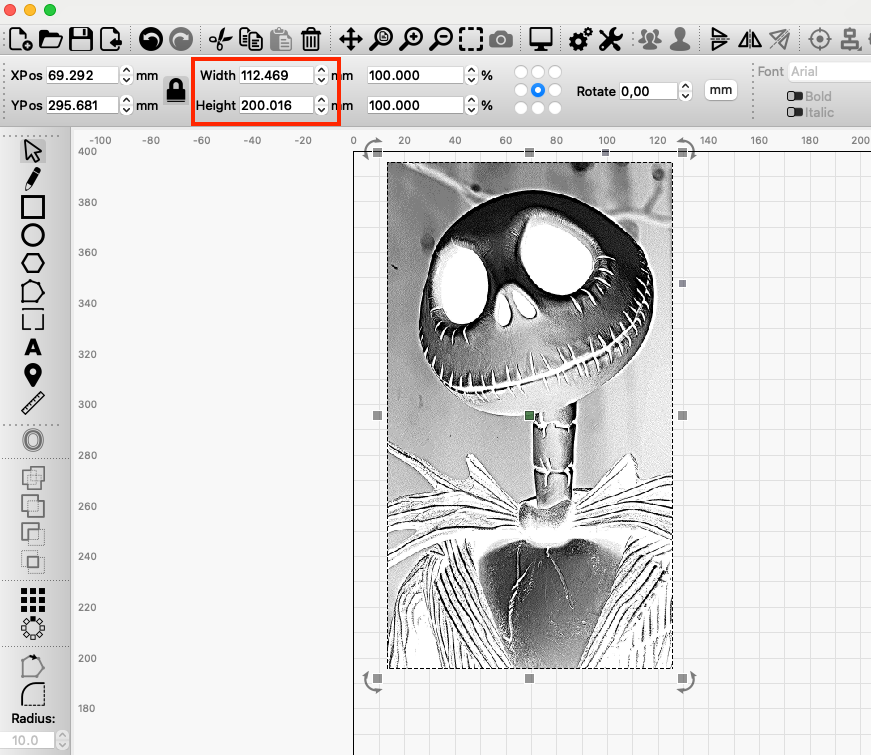Image resolution: width=871 pixels, height=755 pixels.
Task: Click the green center handle on image
Action: click(x=529, y=416)
